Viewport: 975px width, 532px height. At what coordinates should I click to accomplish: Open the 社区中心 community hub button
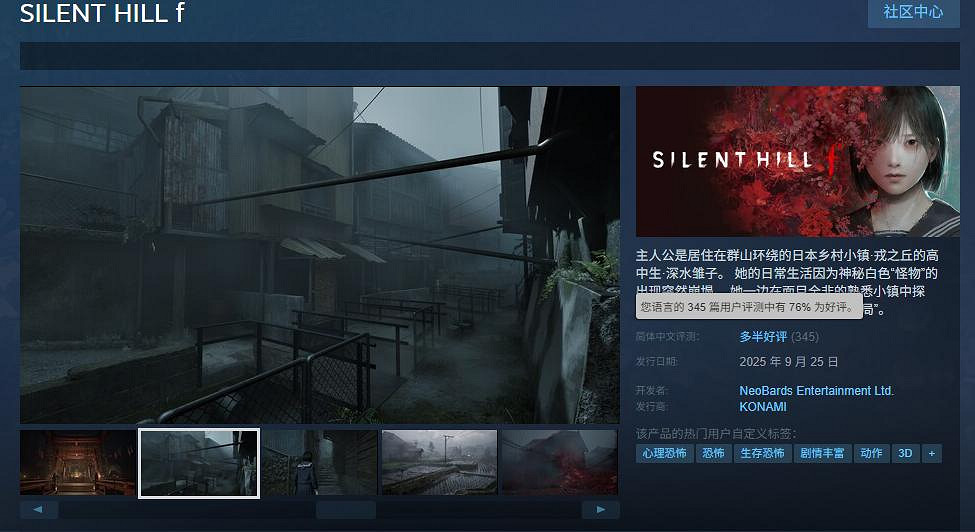point(913,12)
